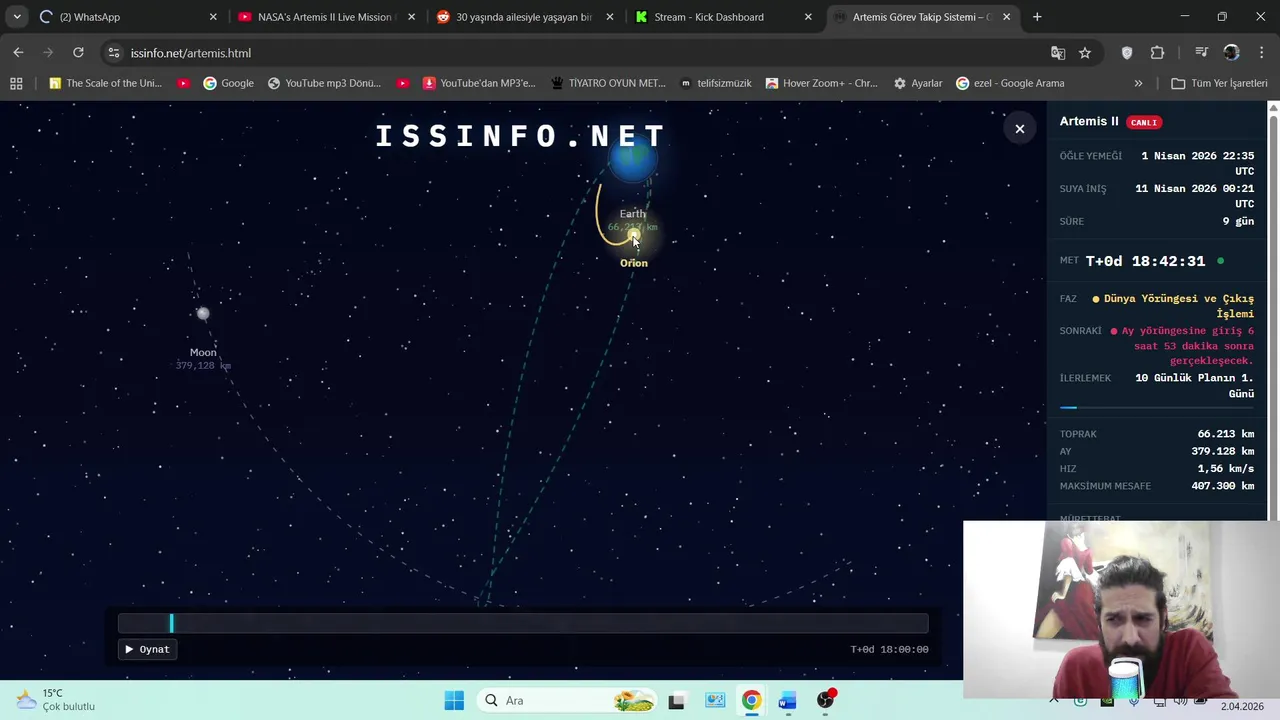
Task: Open the tab search dropdown arrow
Action: click(17, 17)
